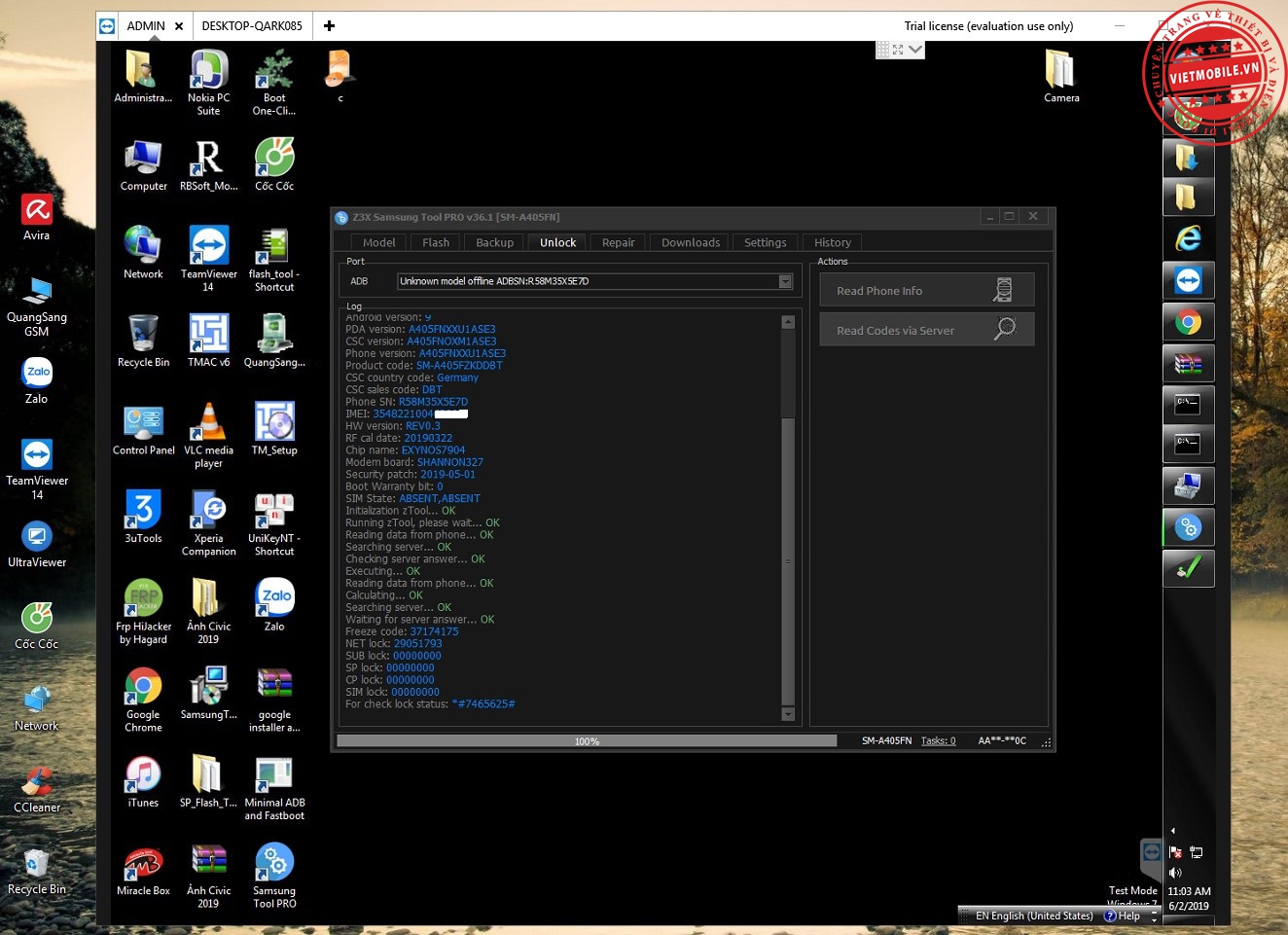Go to the Repair tab
Viewport: 1288px width, 935px height.
618,242
